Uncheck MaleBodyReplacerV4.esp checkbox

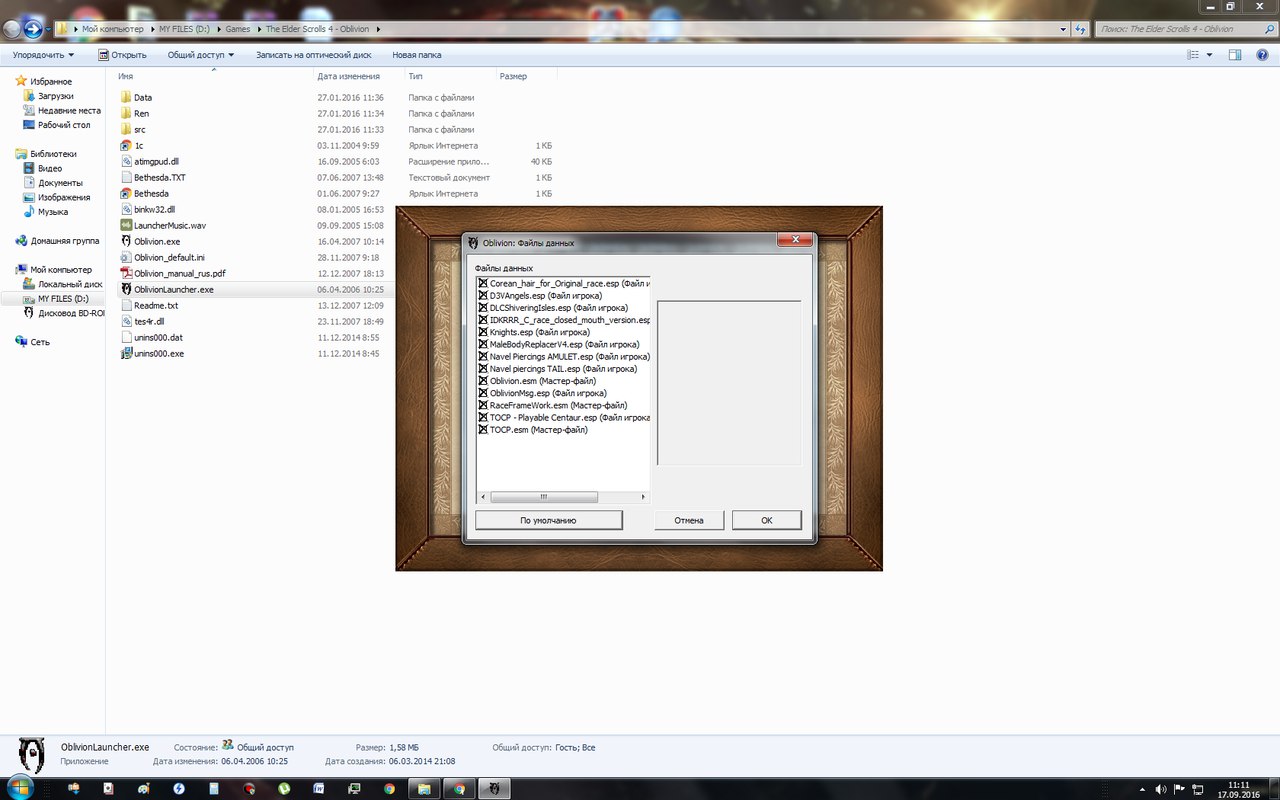coord(483,345)
